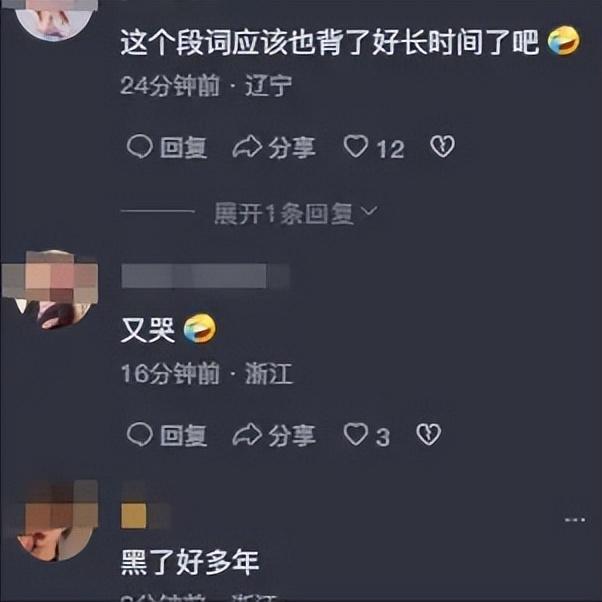Image resolution: width=602 pixels, height=602 pixels.
Task: Select the comment text 黑了好多年
Action: [190, 562]
